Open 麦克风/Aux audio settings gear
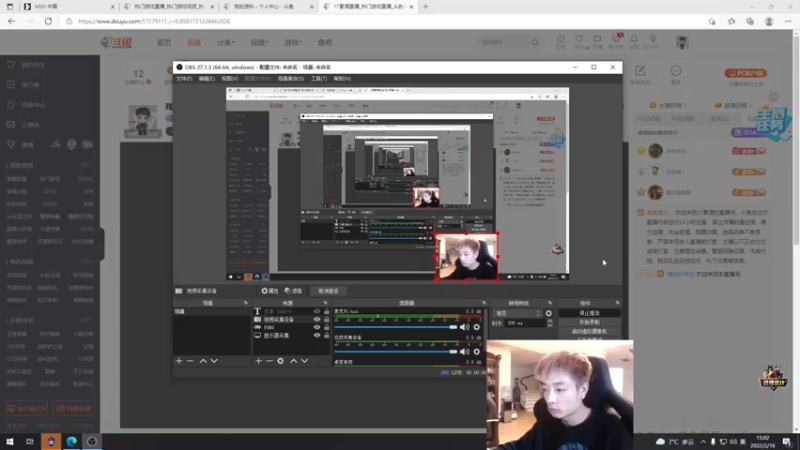The image size is (800, 450). (x=477, y=327)
